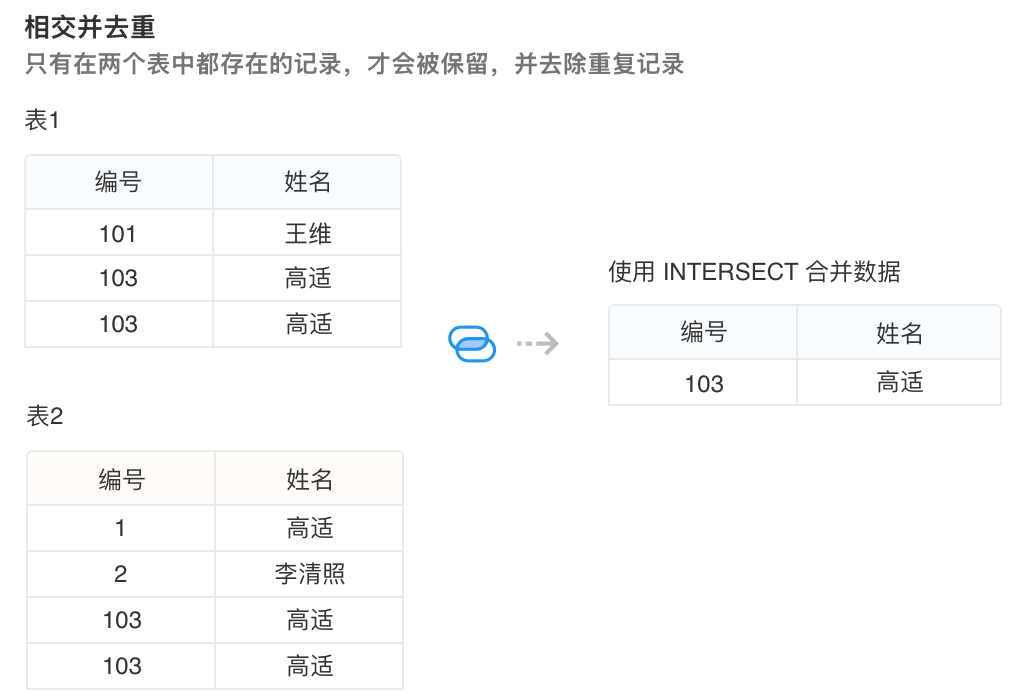Image resolution: width=1026 pixels, height=694 pixels.
Task: Click the blue INTERSECT overlap icon
Action: 472,344
